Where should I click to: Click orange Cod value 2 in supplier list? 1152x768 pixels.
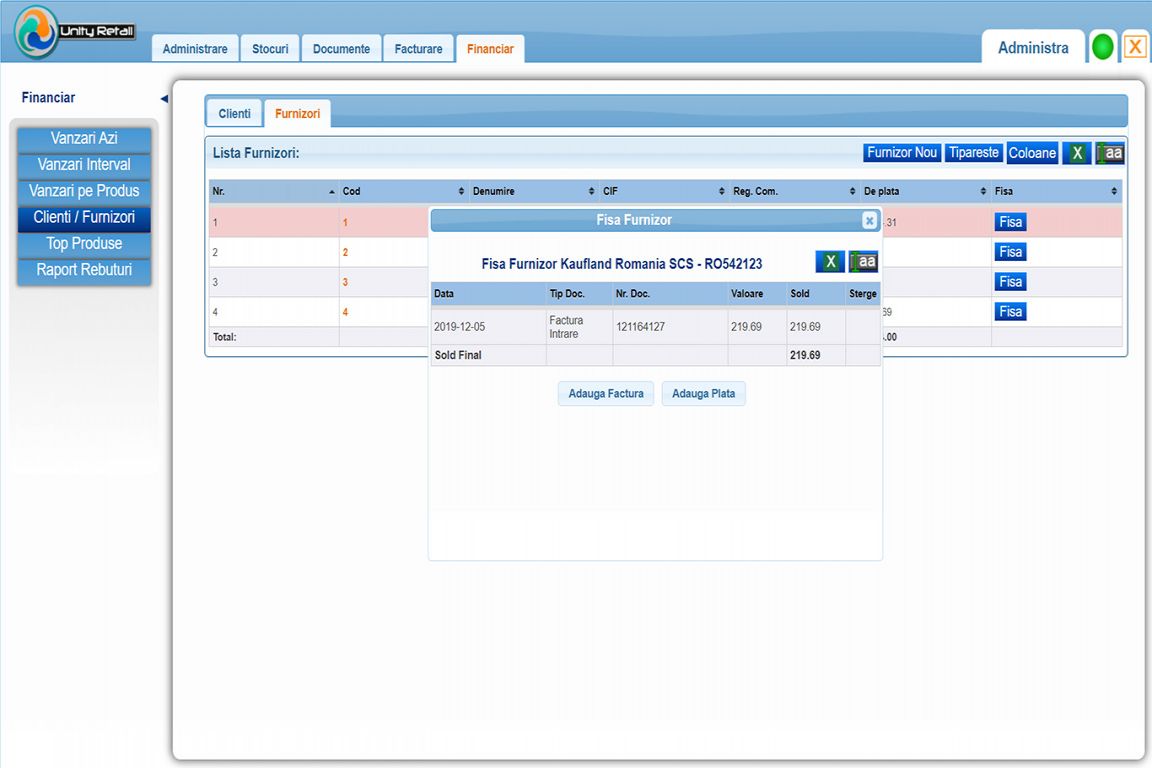345,253
